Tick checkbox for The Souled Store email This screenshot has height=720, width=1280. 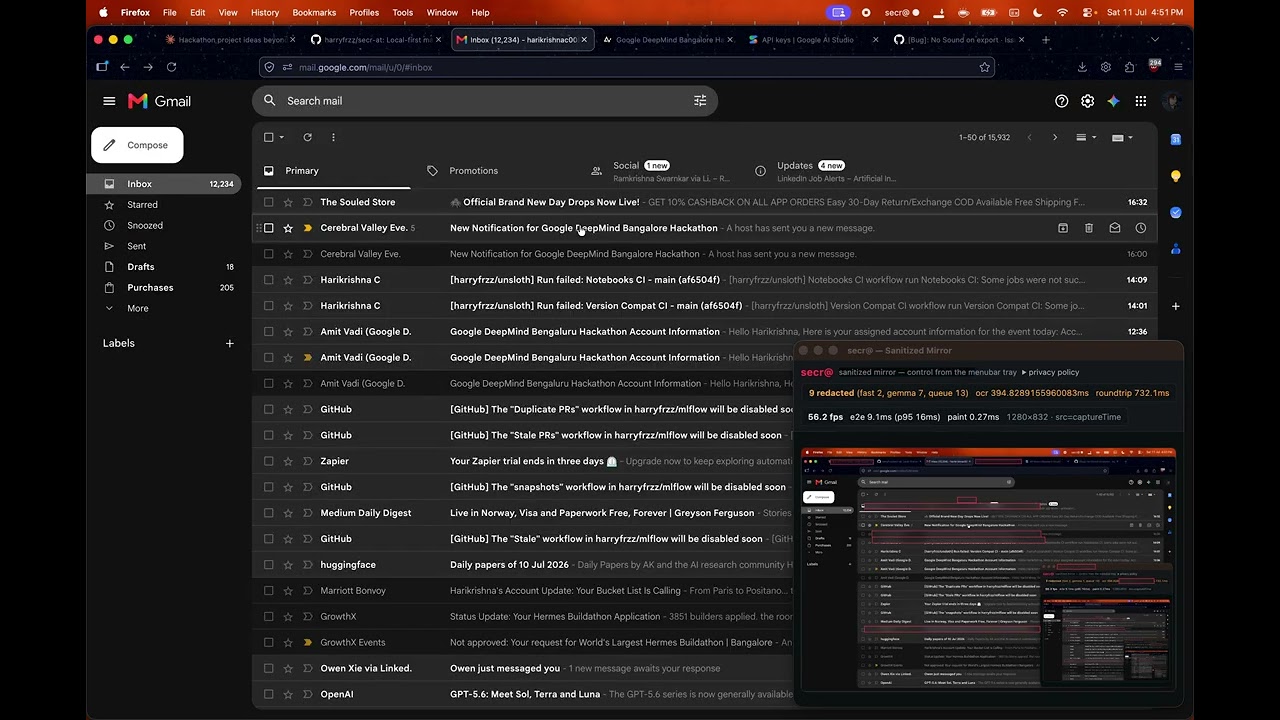point(269,202)
